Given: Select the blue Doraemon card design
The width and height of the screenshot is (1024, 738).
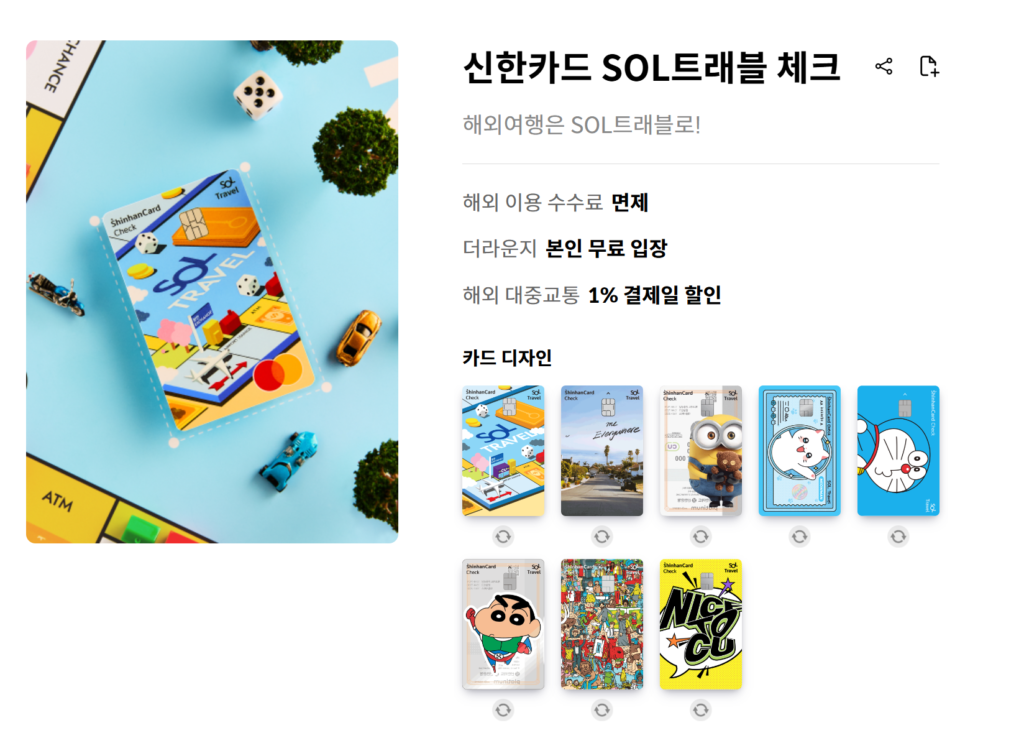Looking at the screenshot, I should pyautogui.click(x=898, y=451).
